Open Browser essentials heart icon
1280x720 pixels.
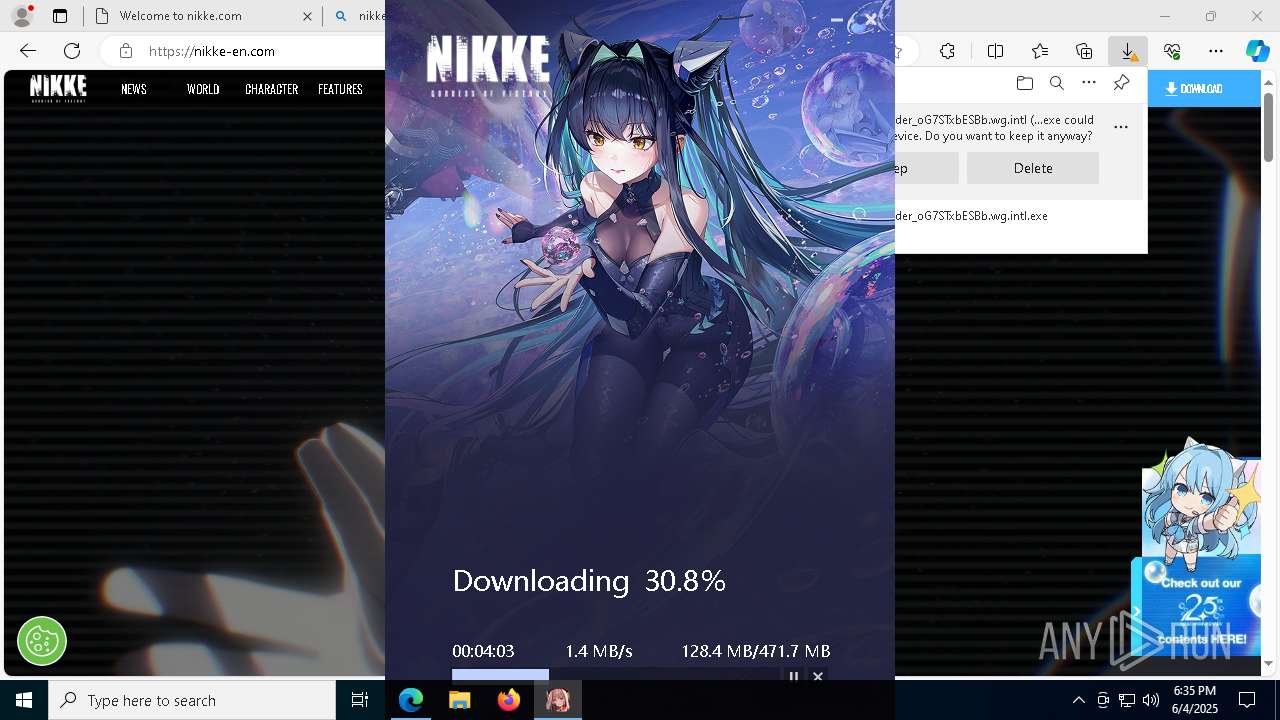tap(1172, 51)
